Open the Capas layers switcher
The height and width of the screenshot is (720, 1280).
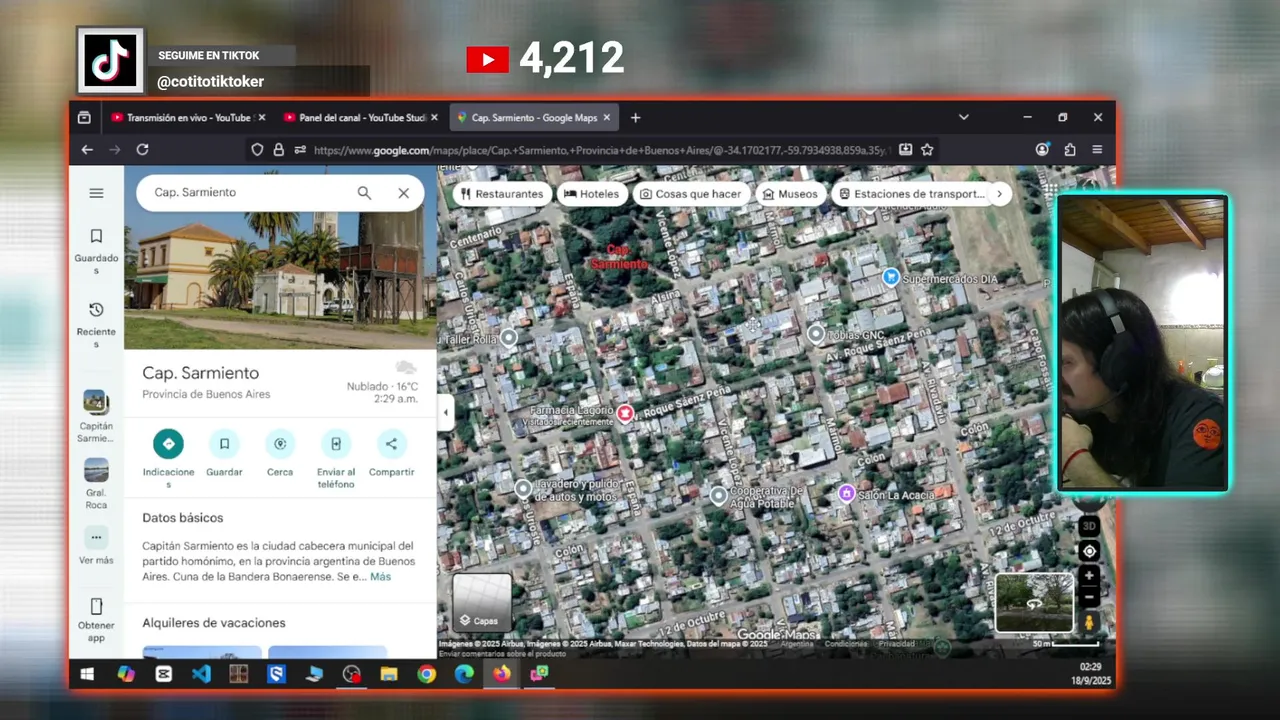[482, 603]
